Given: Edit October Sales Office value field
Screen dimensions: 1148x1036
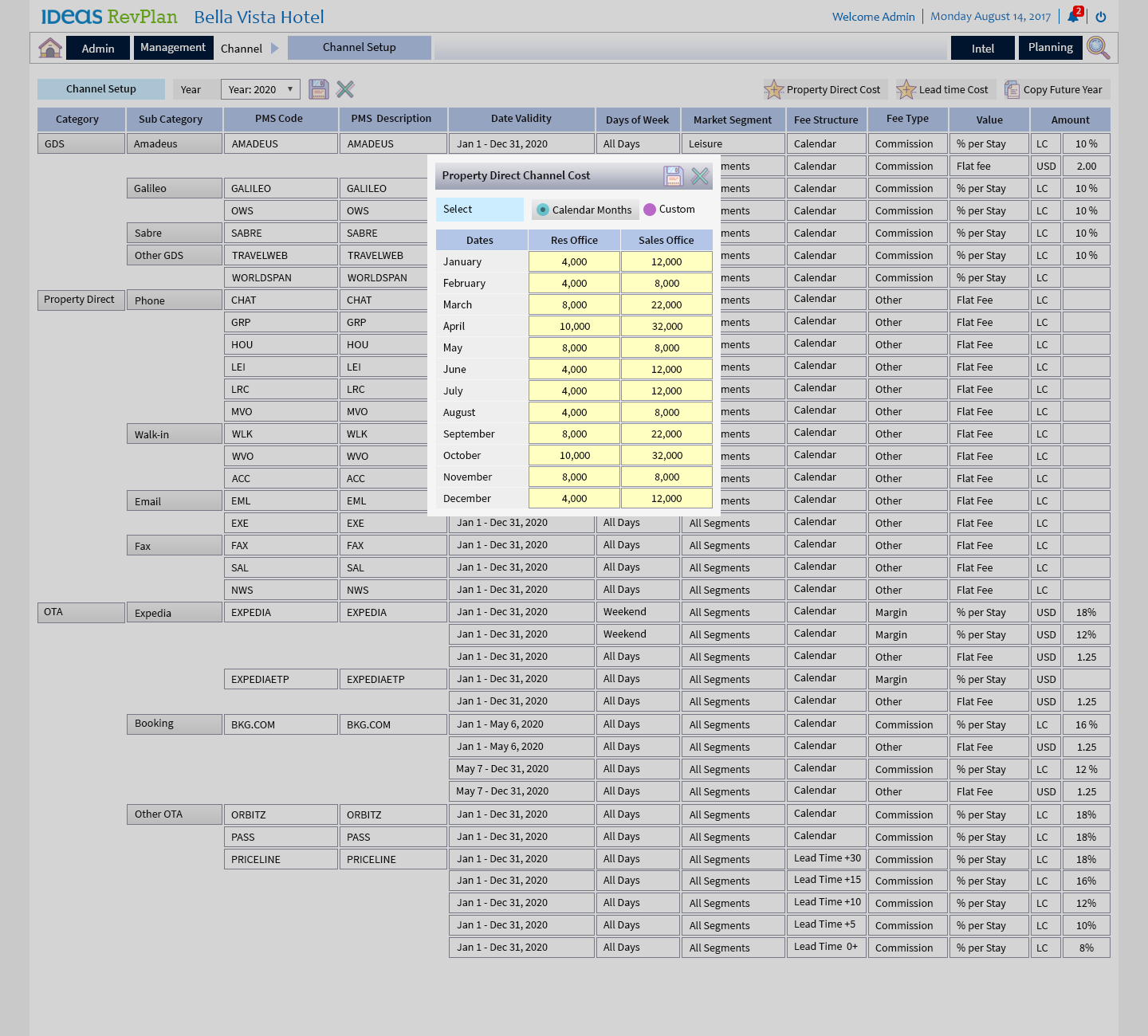Looking at the screenshot, I should click(x=666, y=456).
